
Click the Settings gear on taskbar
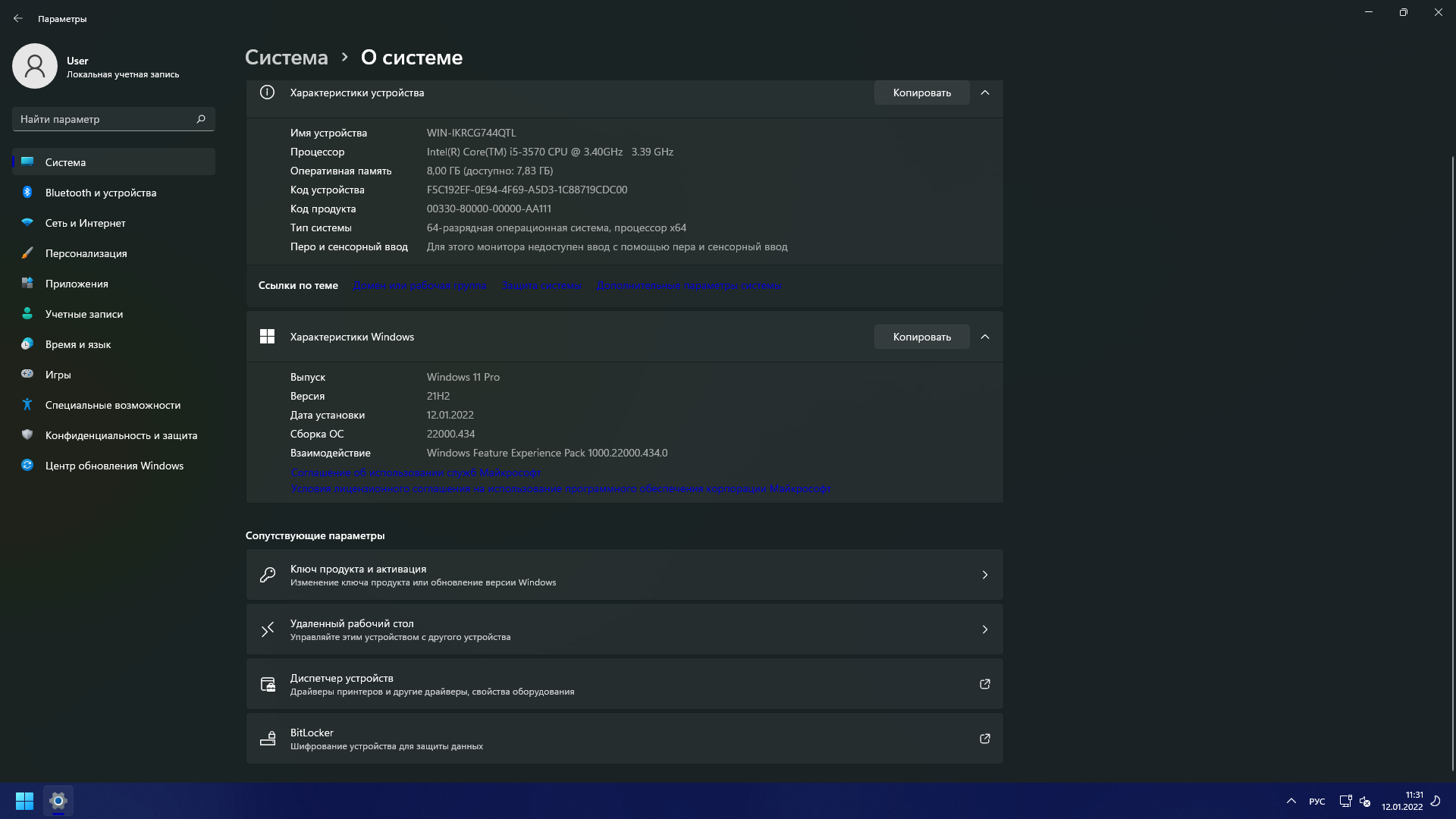pos(58,801)
